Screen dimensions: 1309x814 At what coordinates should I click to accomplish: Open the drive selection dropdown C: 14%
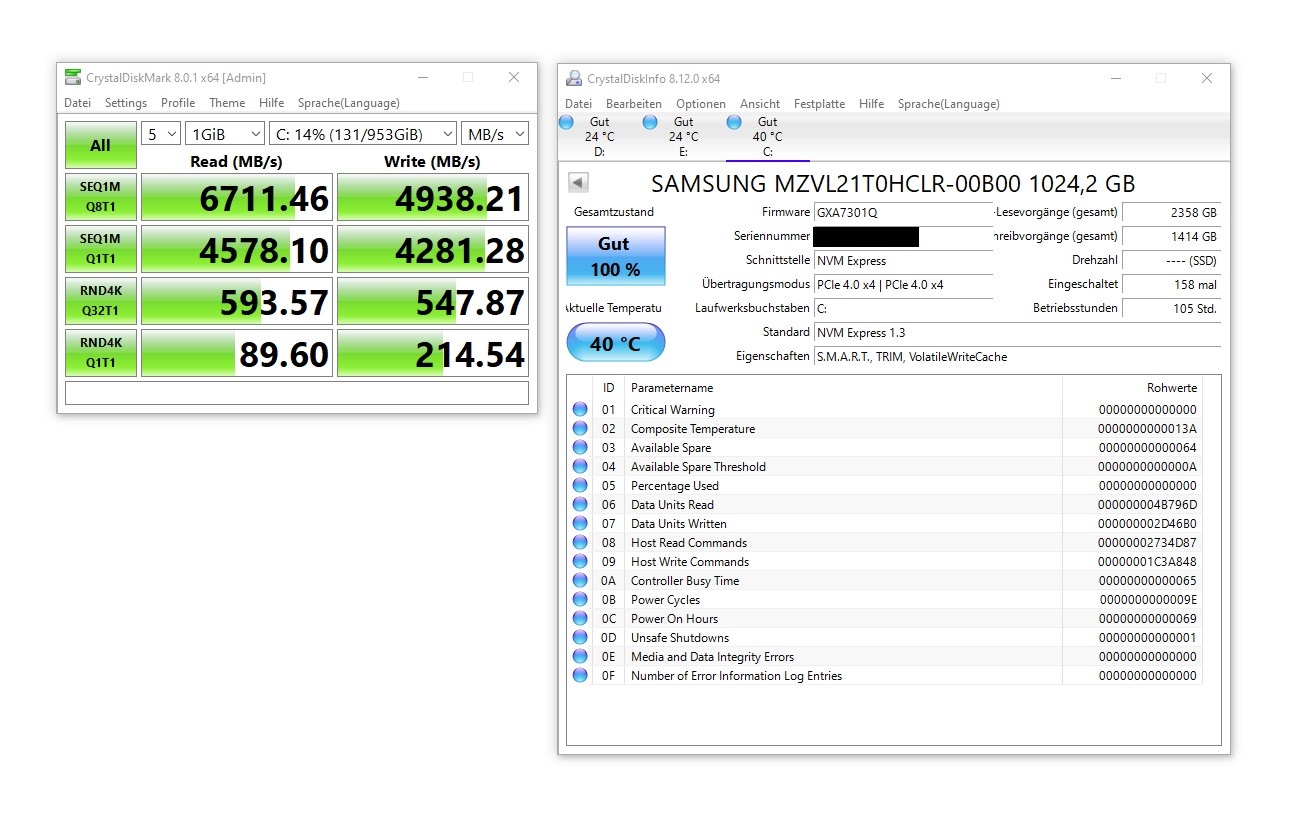click(x=363, y=134)
